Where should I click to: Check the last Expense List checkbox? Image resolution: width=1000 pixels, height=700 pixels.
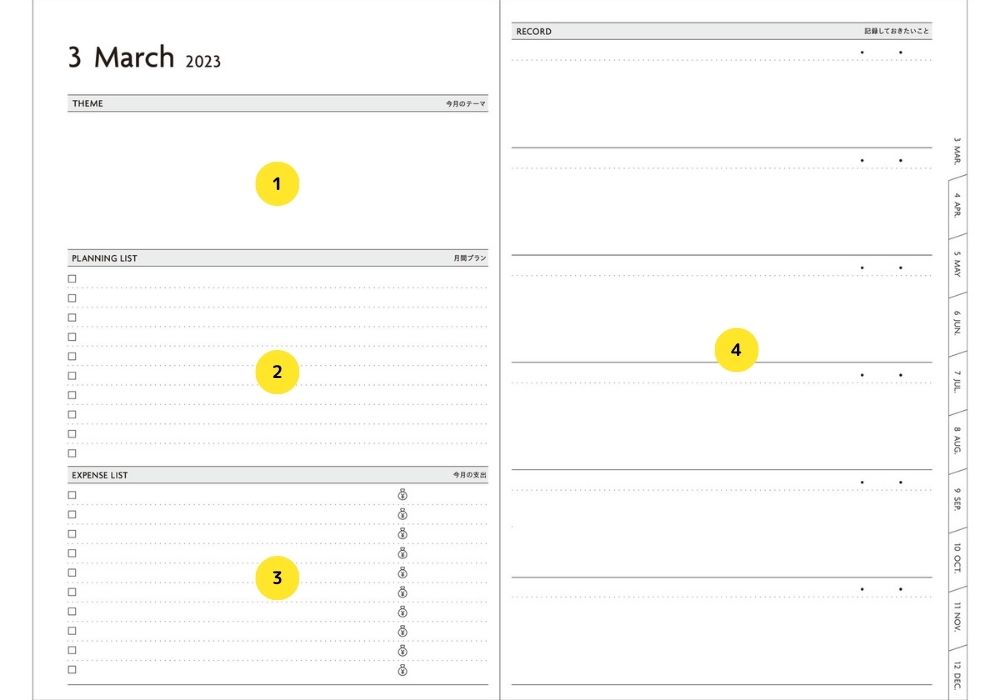(x=72, y=669)
